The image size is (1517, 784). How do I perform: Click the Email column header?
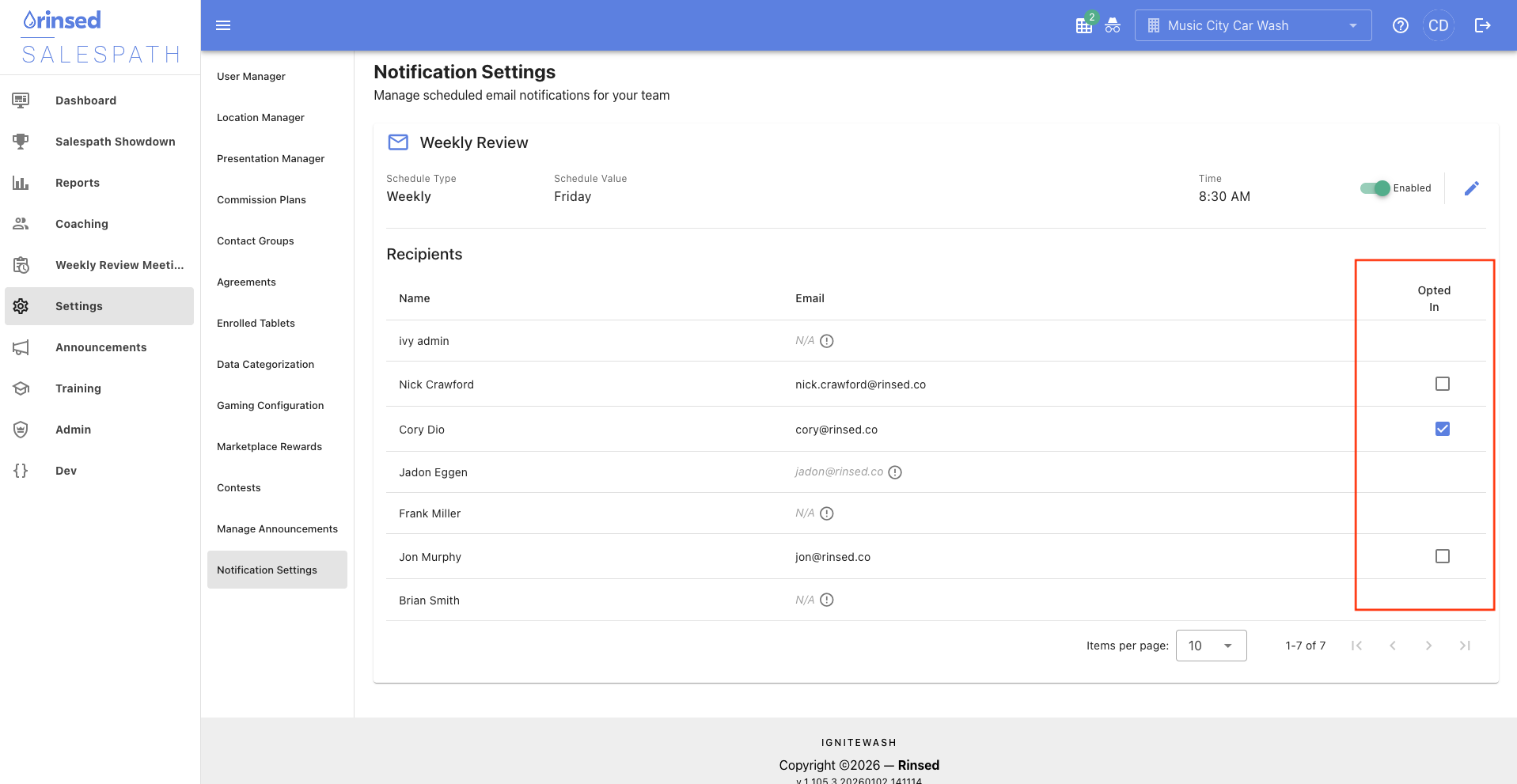point(810,298)
